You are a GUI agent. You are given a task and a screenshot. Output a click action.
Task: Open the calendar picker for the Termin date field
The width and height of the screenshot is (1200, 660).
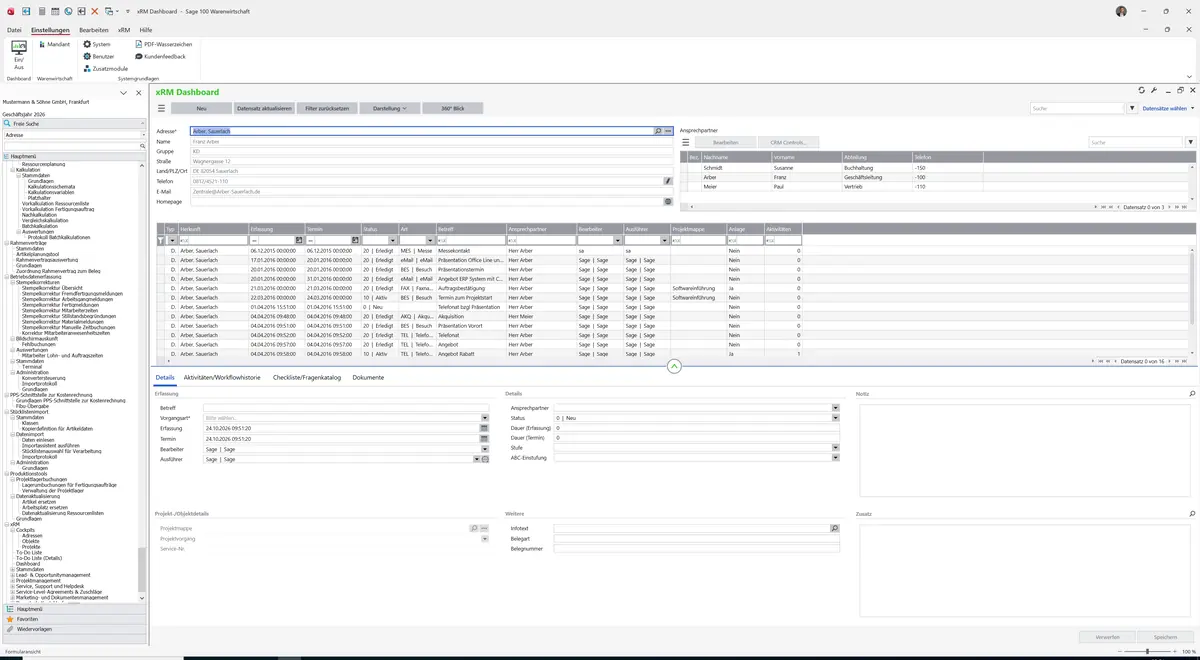484,438
